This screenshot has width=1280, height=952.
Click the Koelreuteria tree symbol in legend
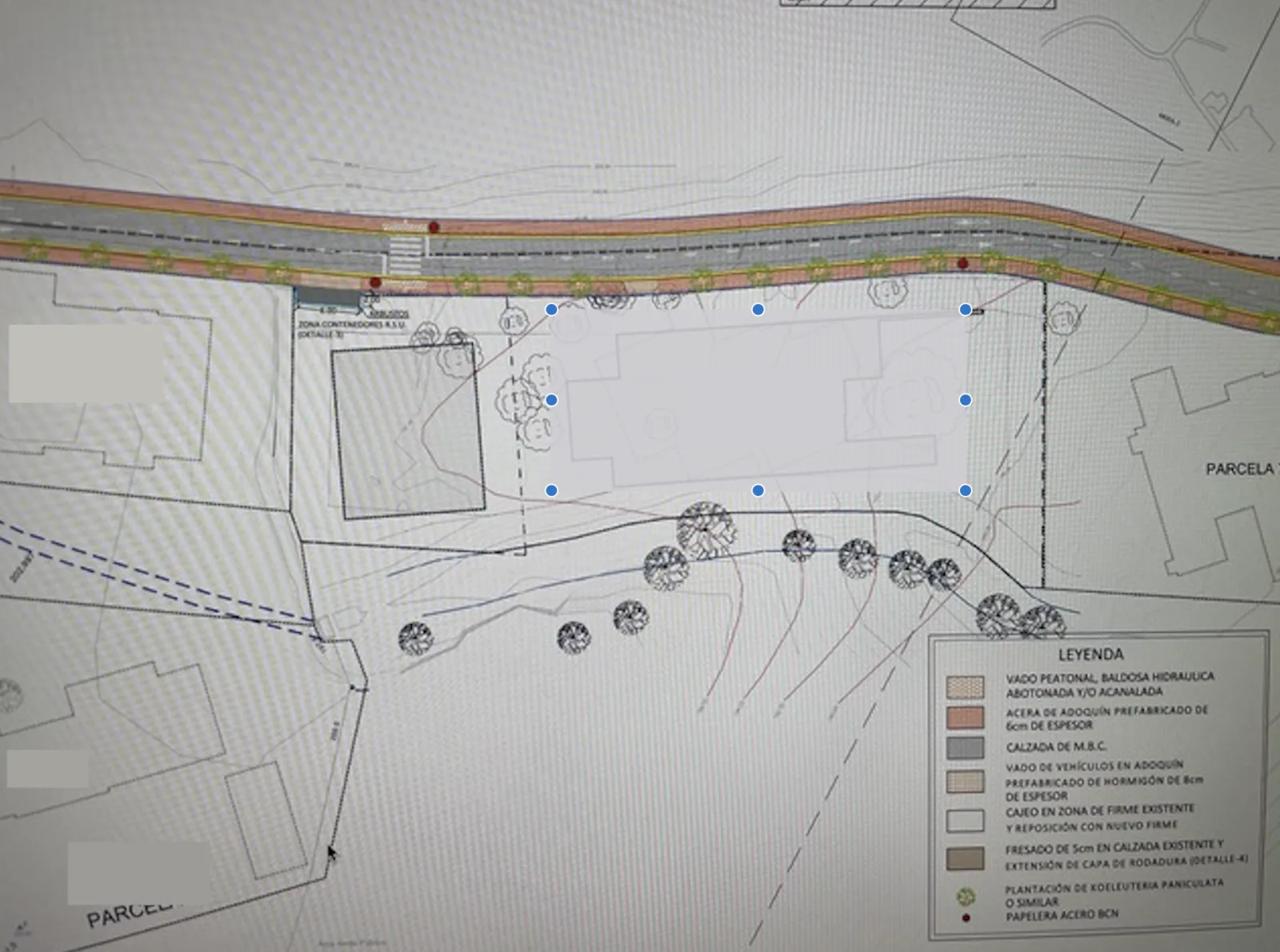(966, 896)
